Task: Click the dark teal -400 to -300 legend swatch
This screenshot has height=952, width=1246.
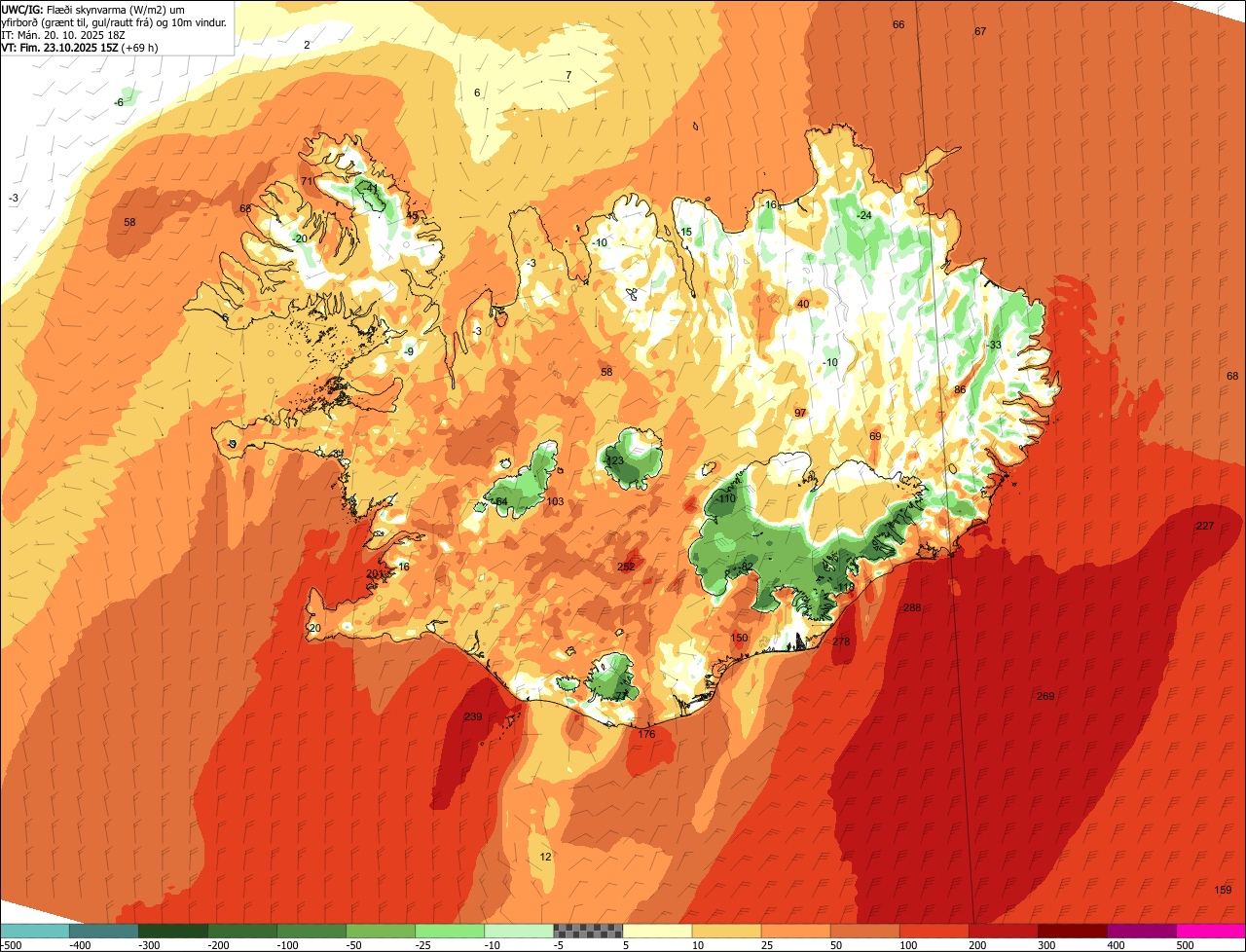Action: pyautogui.click(x=103, y=932)
